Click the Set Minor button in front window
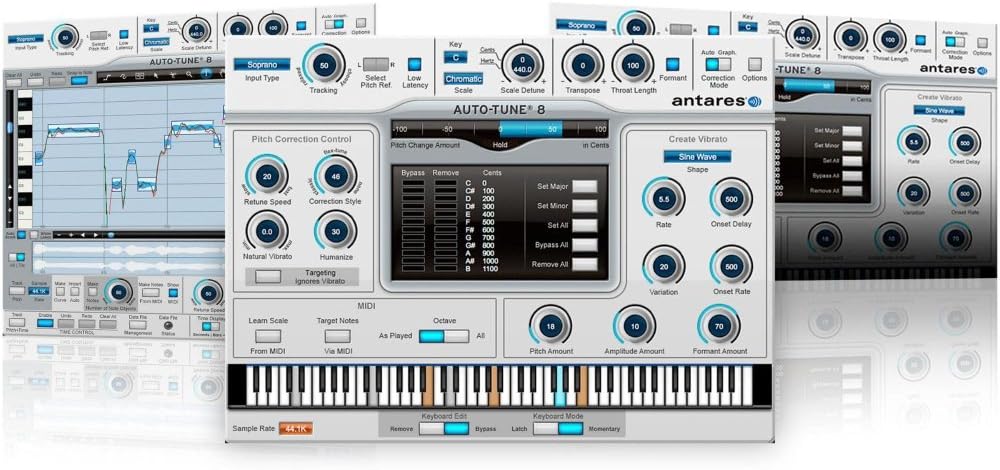1000x470 pixels. coord(585,206)
